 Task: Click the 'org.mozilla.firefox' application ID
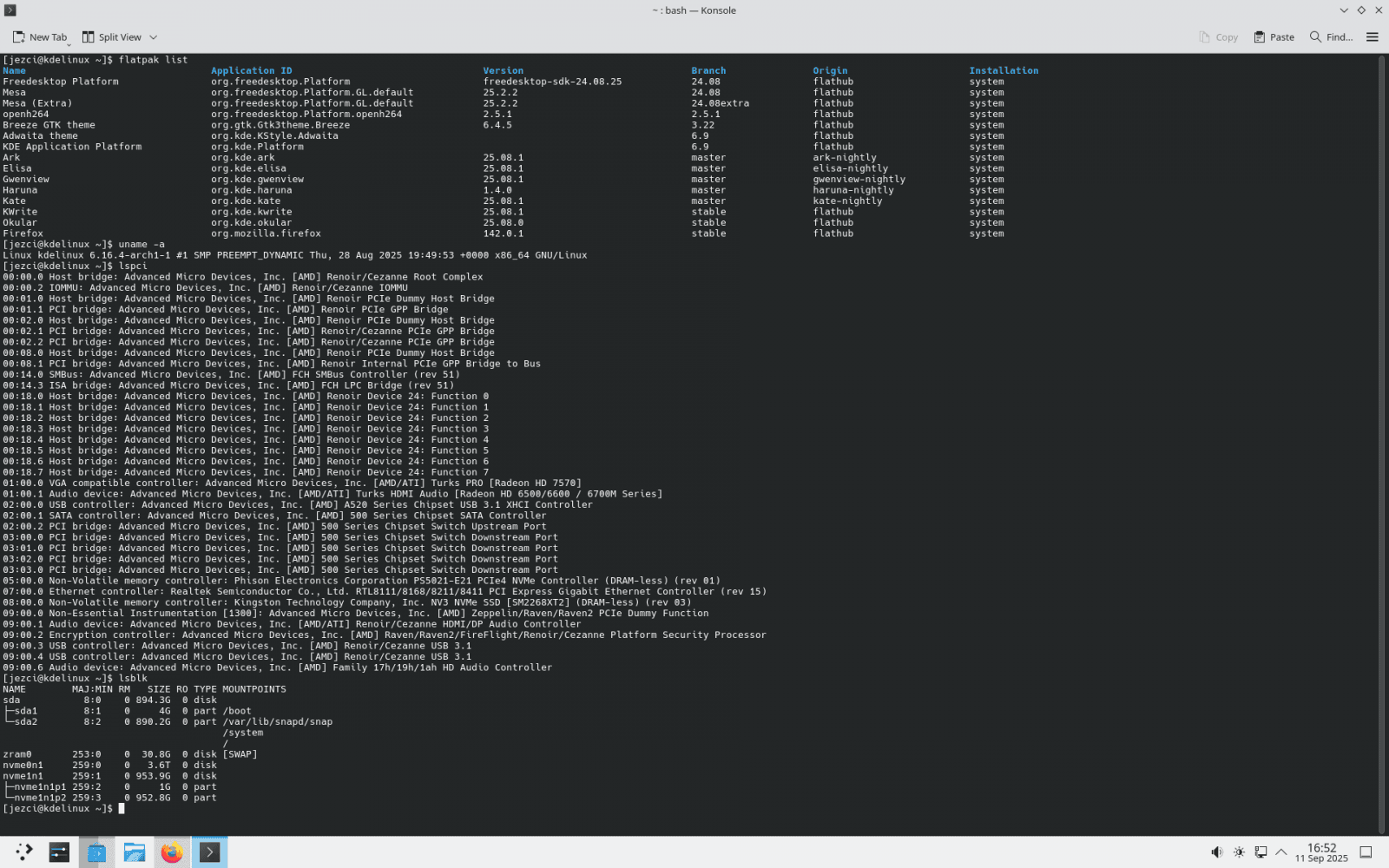(266, 233)
